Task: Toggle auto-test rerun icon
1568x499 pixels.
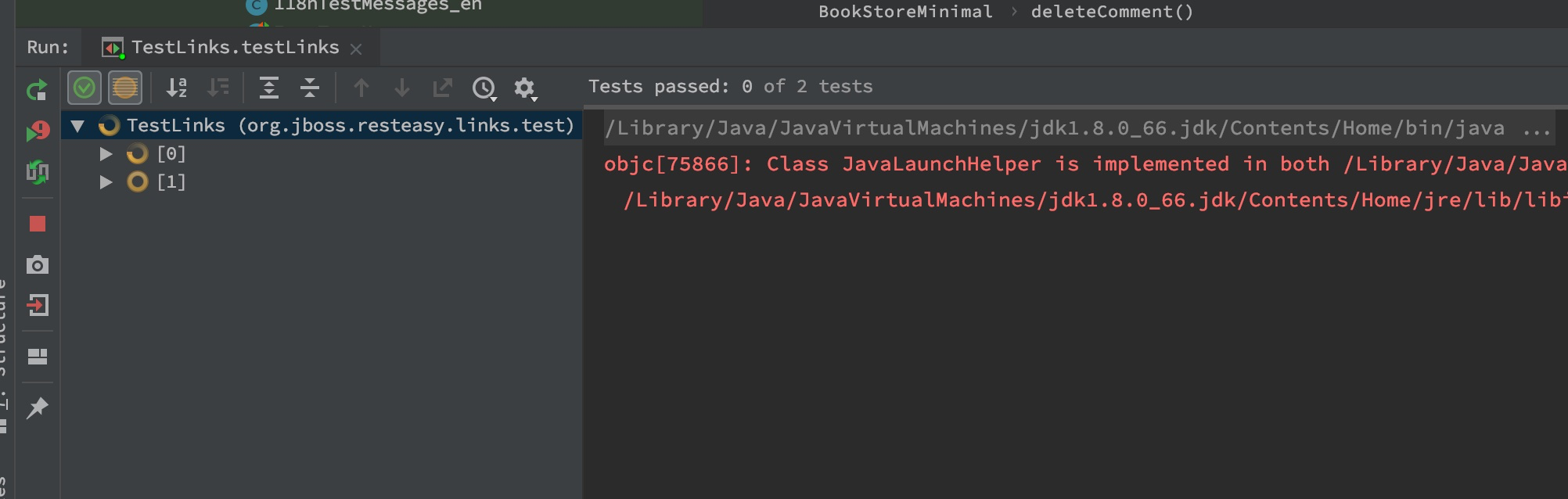Action: tap(37, 172)
